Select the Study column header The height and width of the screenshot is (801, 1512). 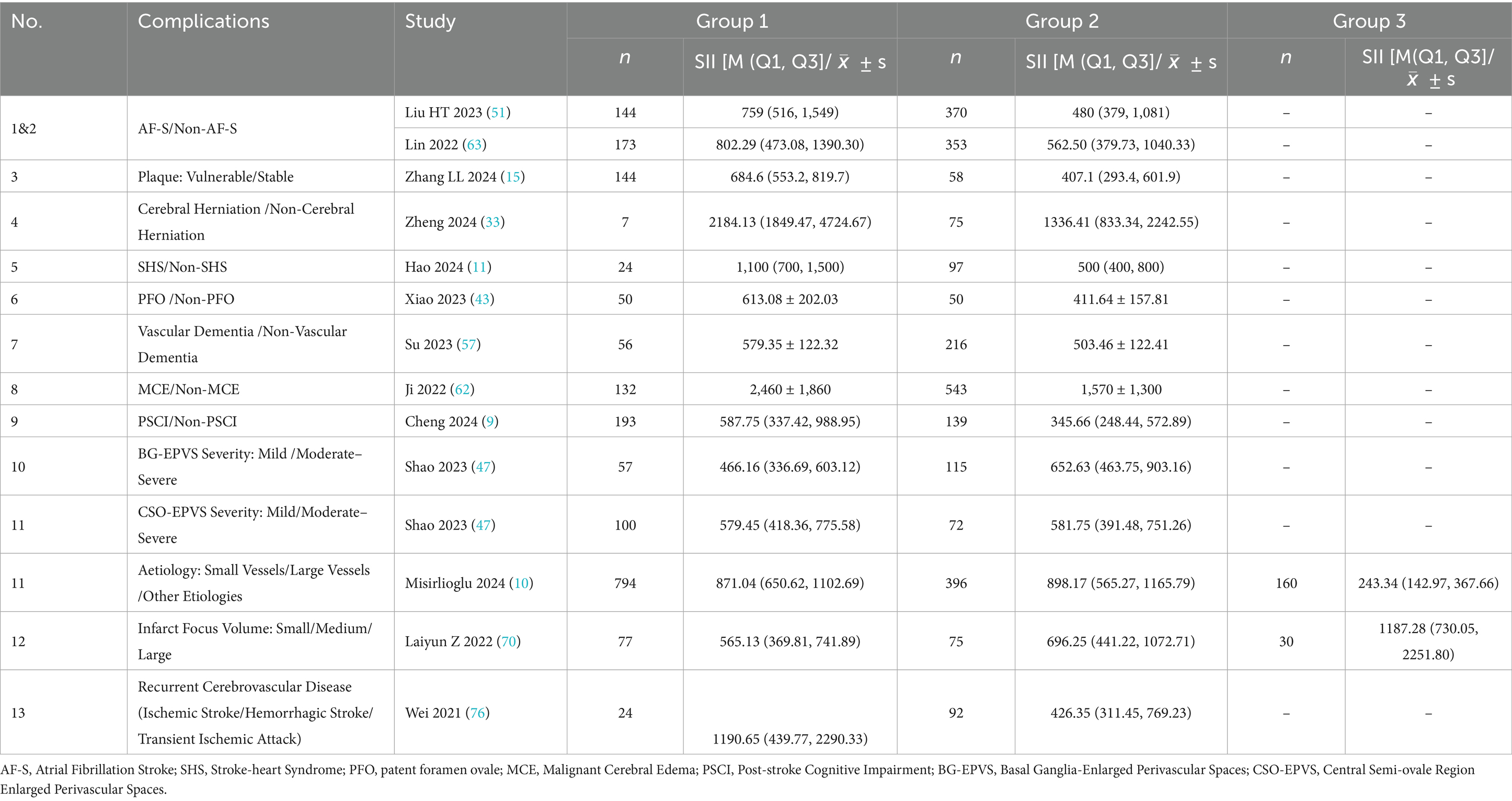(x=430, y=21)
